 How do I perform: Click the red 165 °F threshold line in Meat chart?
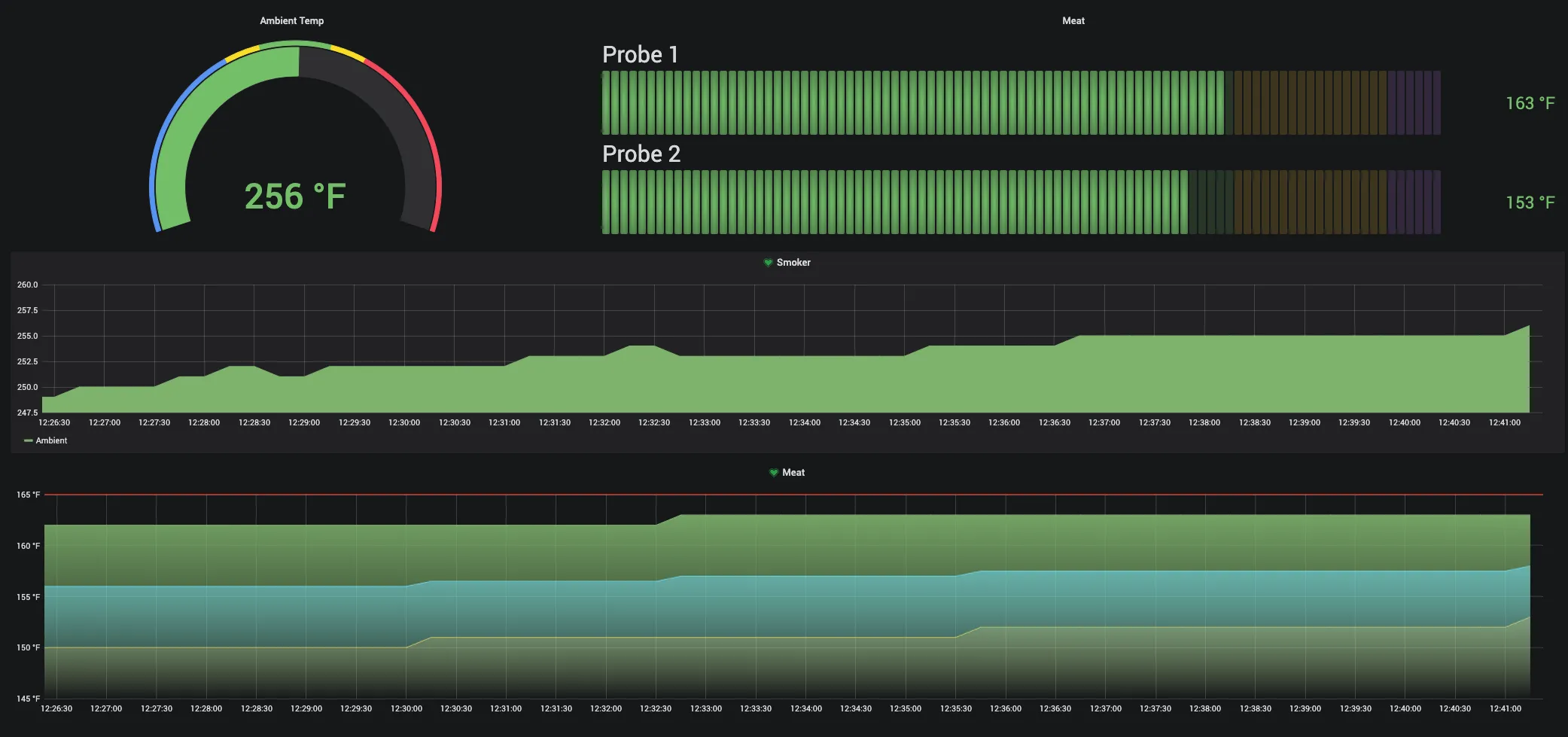pyautogui.click(x=793, y=495)
